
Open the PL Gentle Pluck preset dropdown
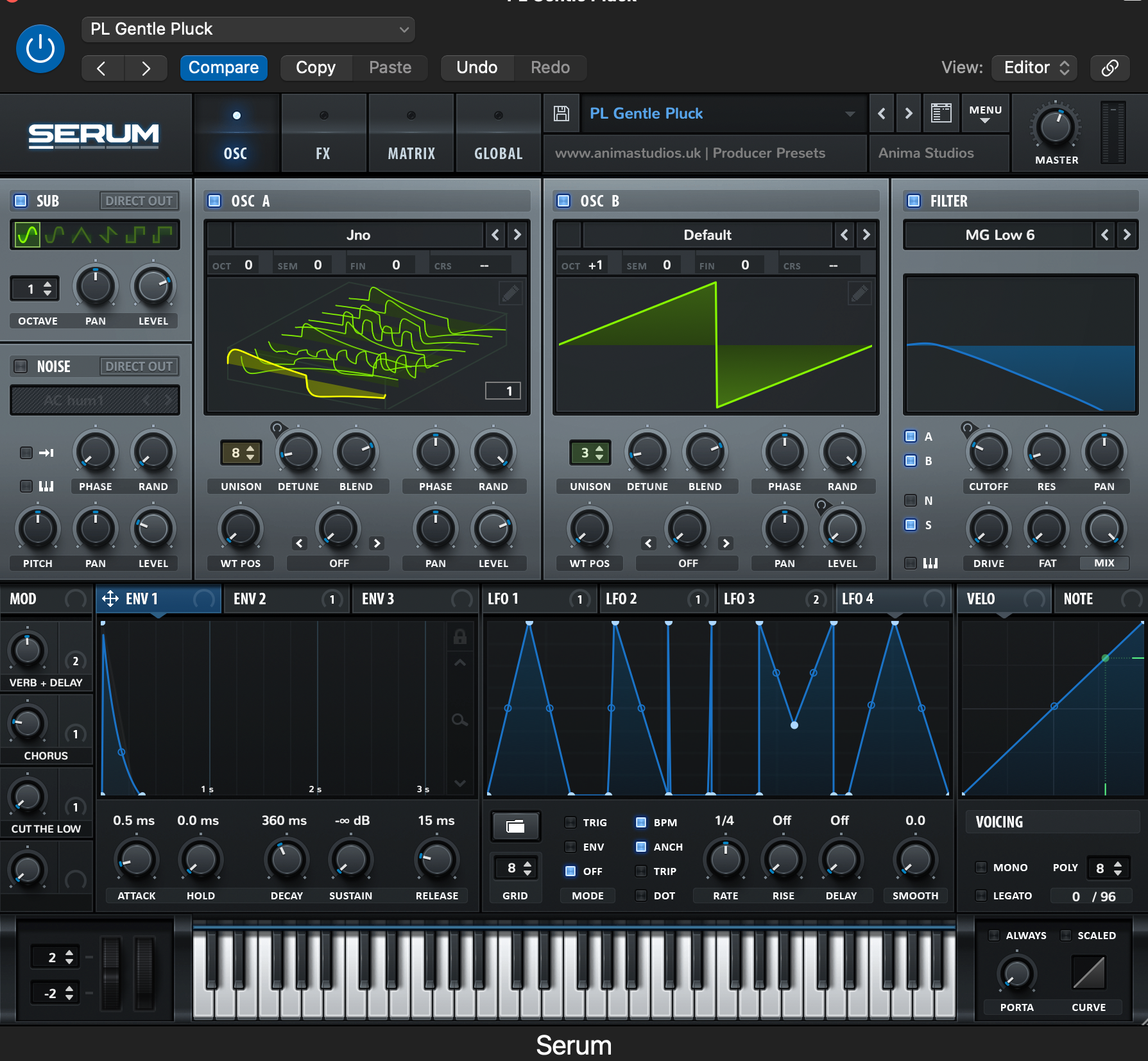pyautogui.click(x=248, y=30)
